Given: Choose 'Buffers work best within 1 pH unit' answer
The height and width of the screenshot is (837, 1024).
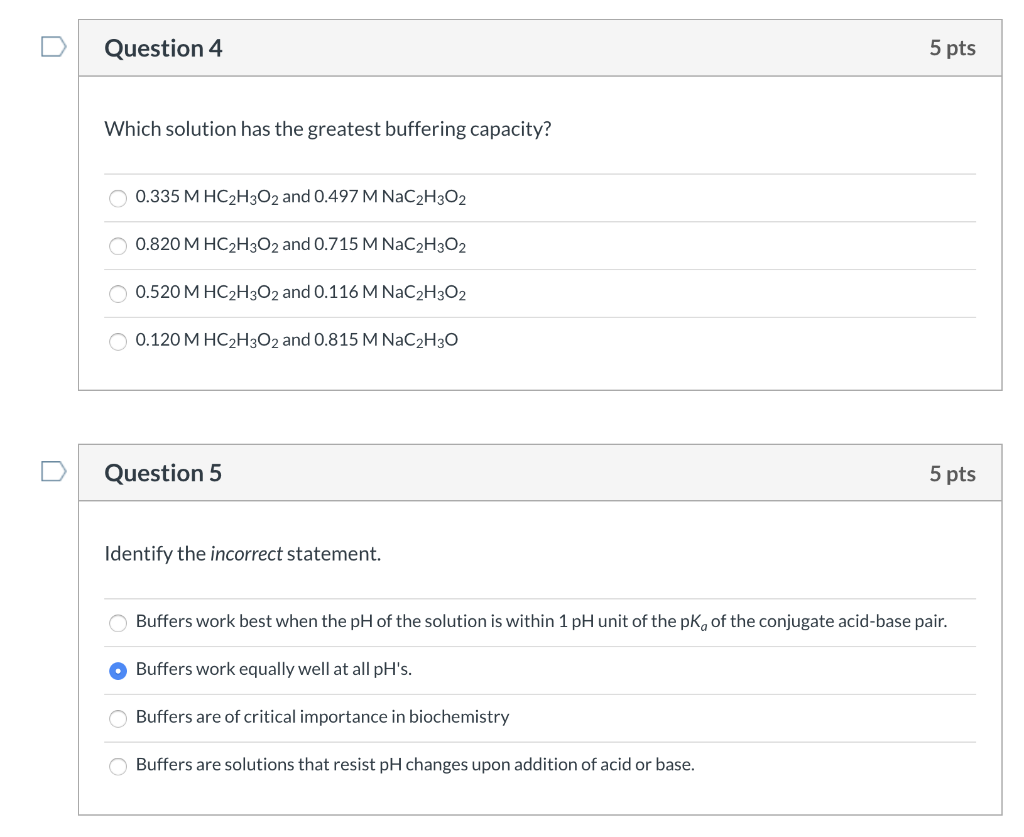Looking at the screenshot, I should click(118, 623).
